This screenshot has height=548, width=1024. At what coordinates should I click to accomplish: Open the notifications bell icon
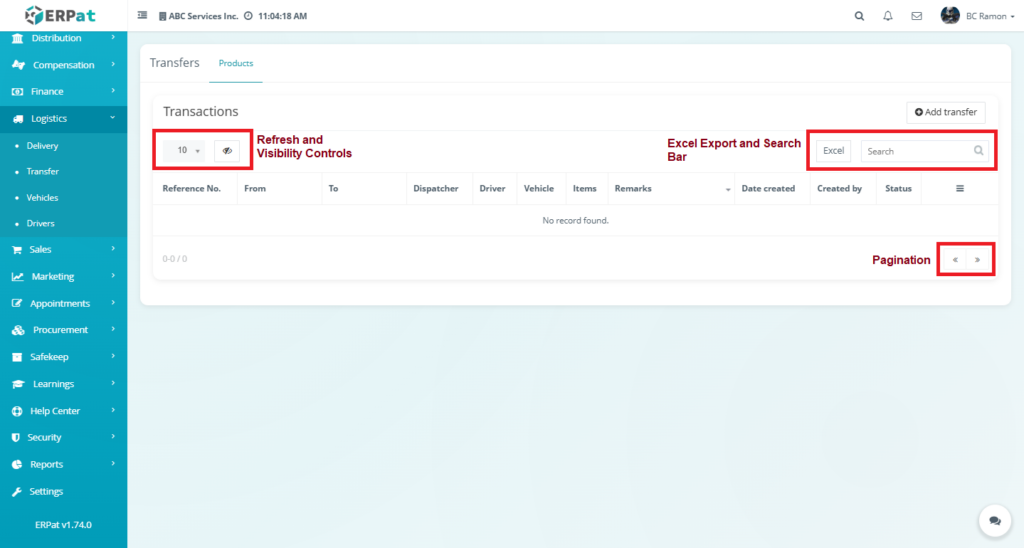pyautogui.click(x=888, y=16)
